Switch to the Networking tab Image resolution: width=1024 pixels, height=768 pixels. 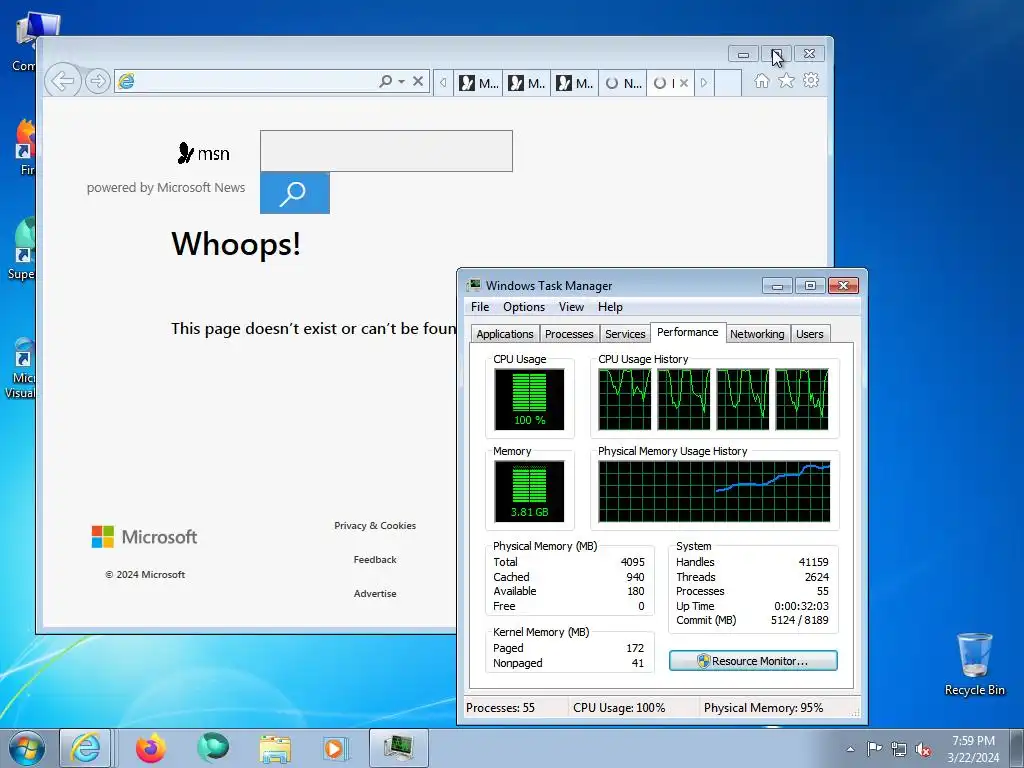click(x=757, y=334)
